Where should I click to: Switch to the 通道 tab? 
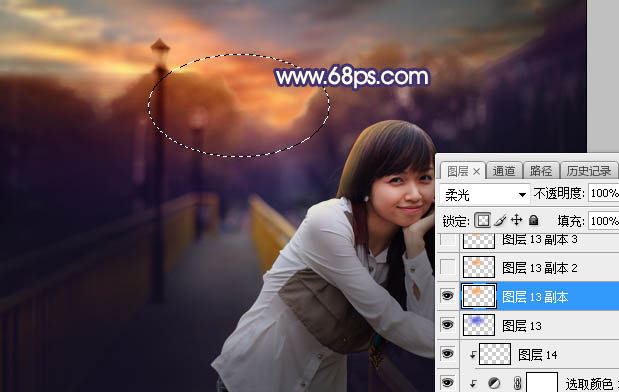pos(504,171)
